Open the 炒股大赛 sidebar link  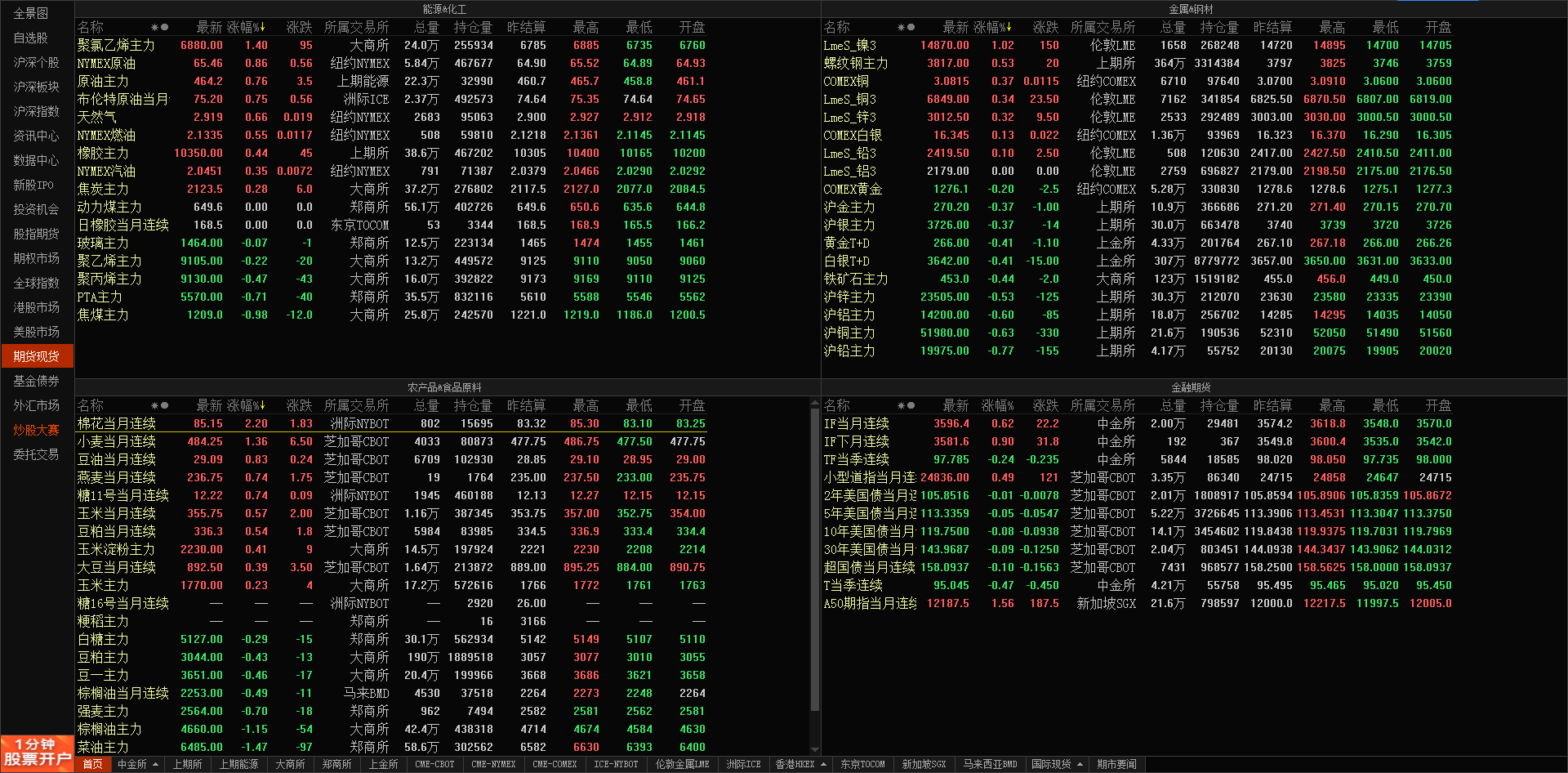37,430
